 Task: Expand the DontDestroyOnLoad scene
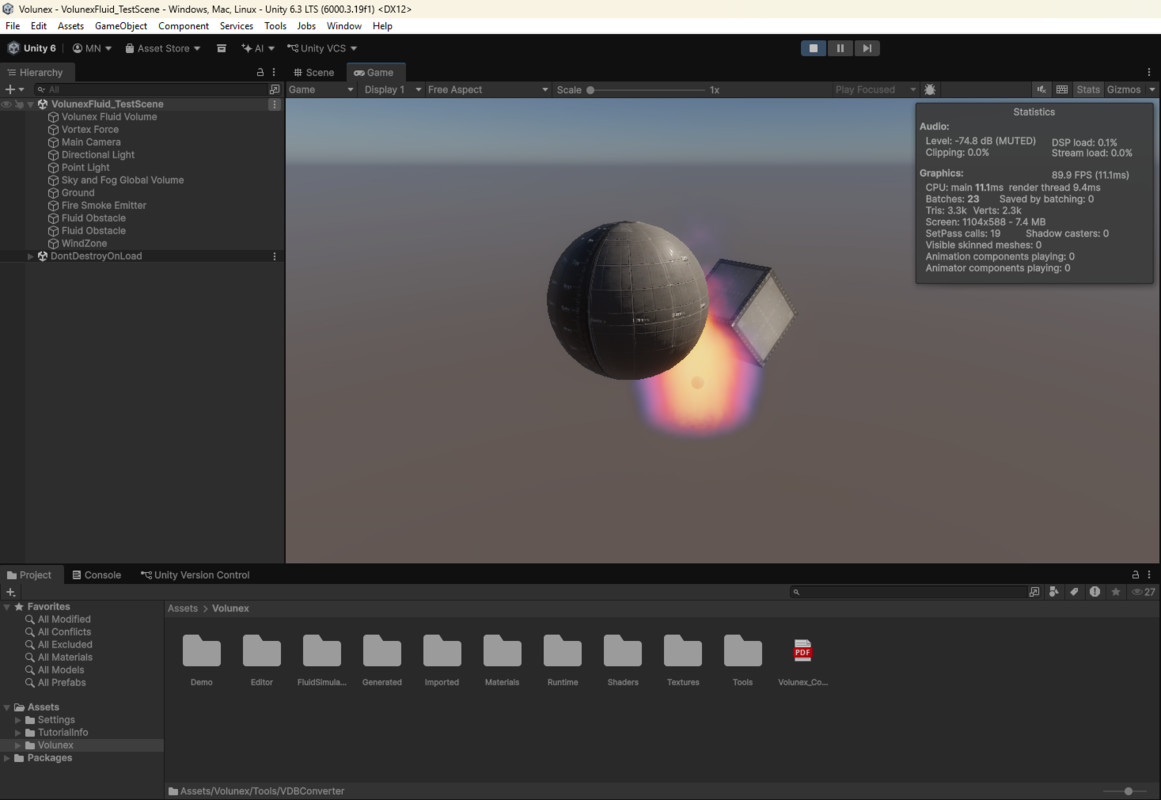point(30,256)
